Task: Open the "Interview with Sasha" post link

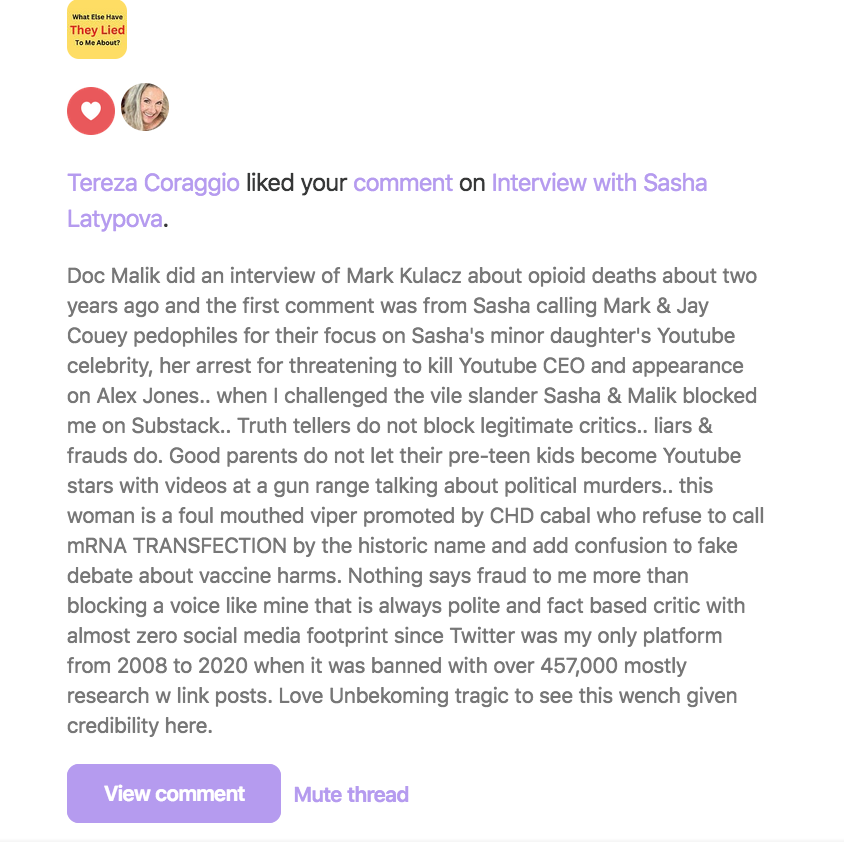Action: (599, 183)
